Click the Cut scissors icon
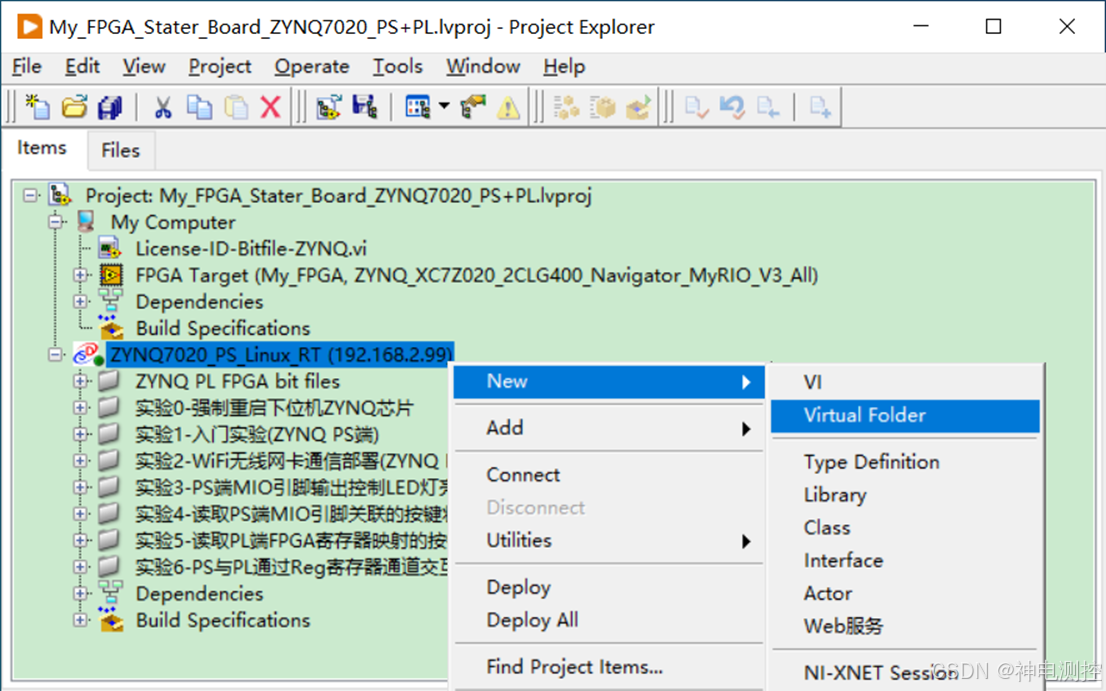This screenshot has height=691, width=1106. tap(163, 107)
